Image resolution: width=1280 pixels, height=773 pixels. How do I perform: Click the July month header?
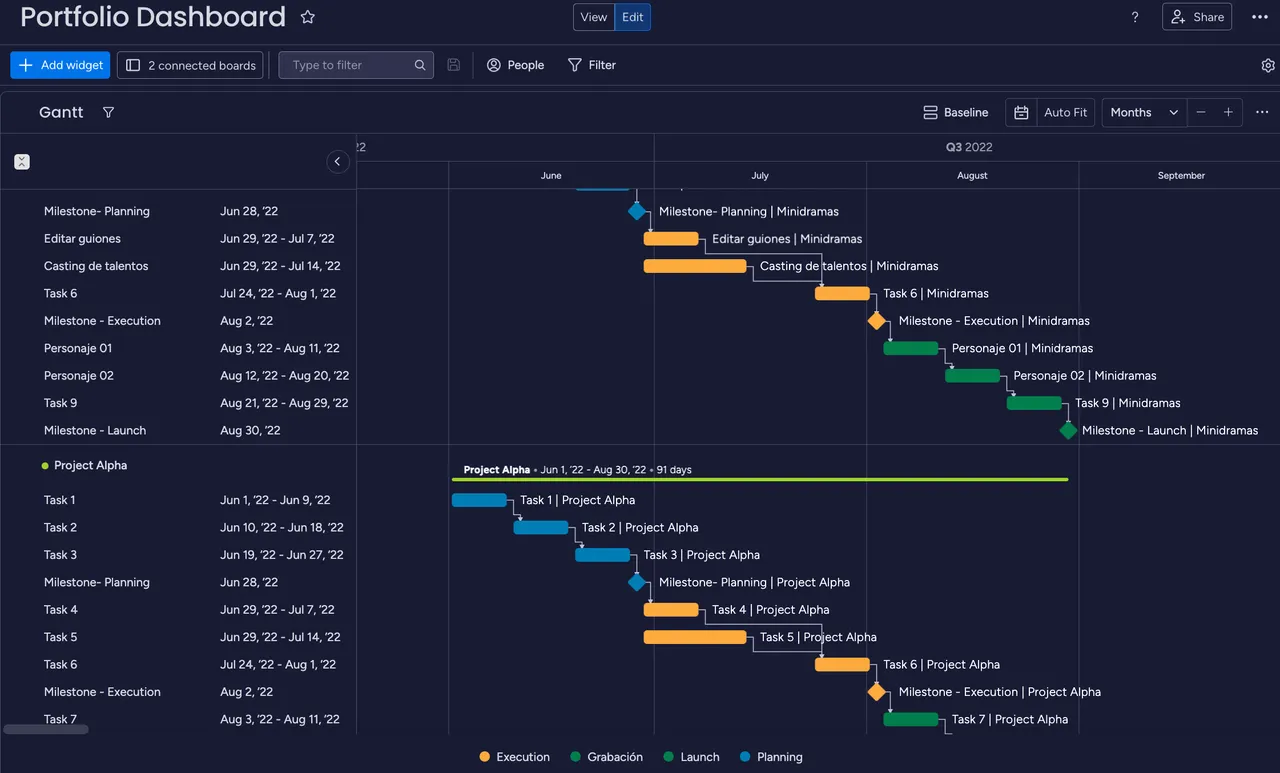pos(760,175)
